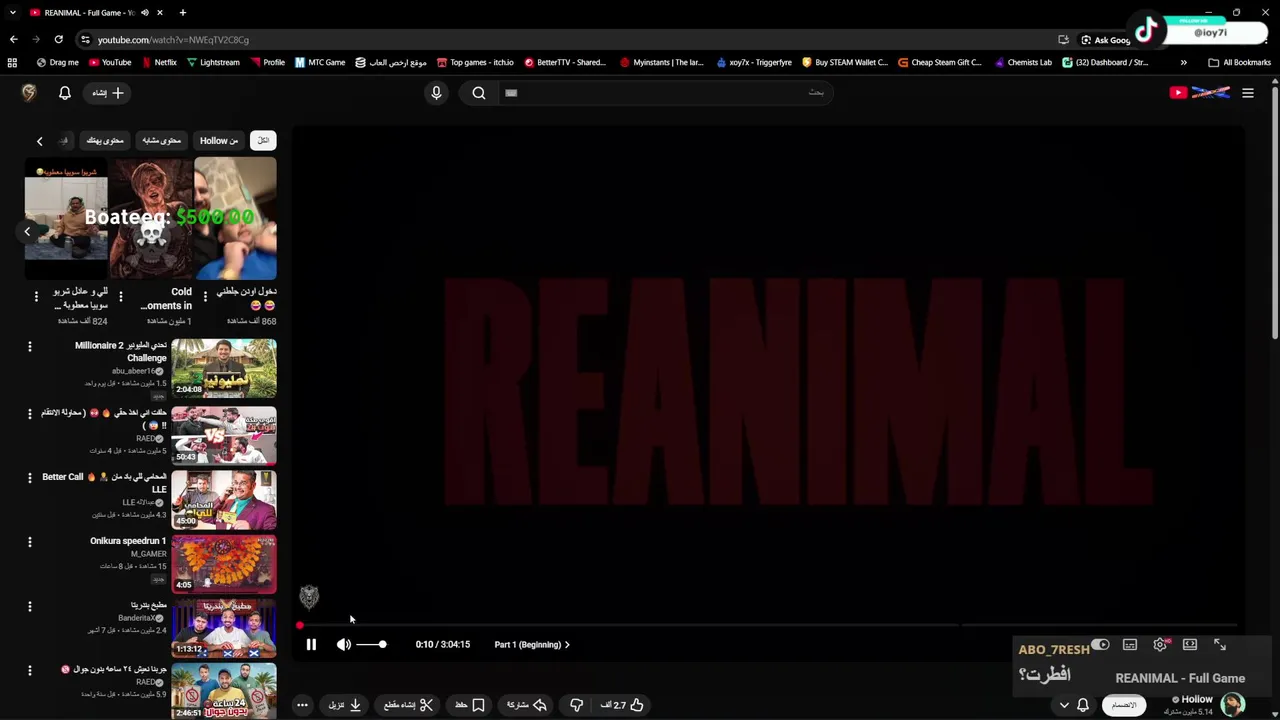
Task: Dislike the video with thumbs down
Action: tap(576, 705)
